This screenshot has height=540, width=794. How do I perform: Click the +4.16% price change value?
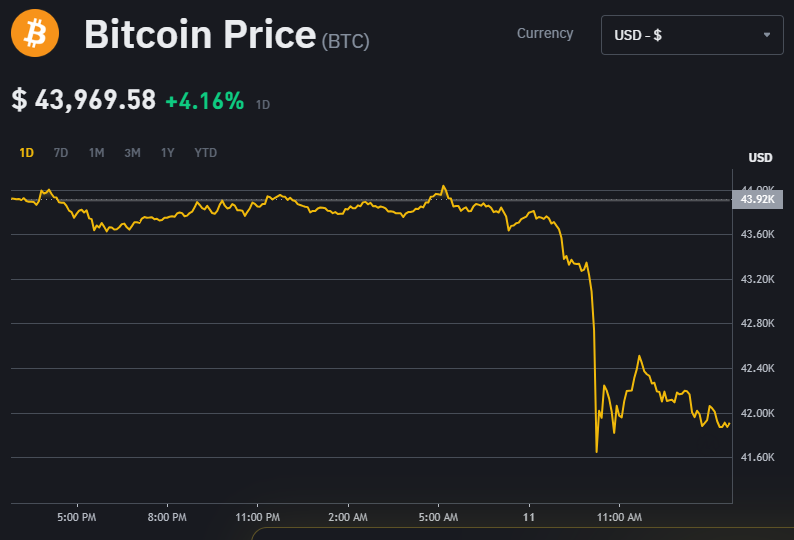(x=204, y=101)
